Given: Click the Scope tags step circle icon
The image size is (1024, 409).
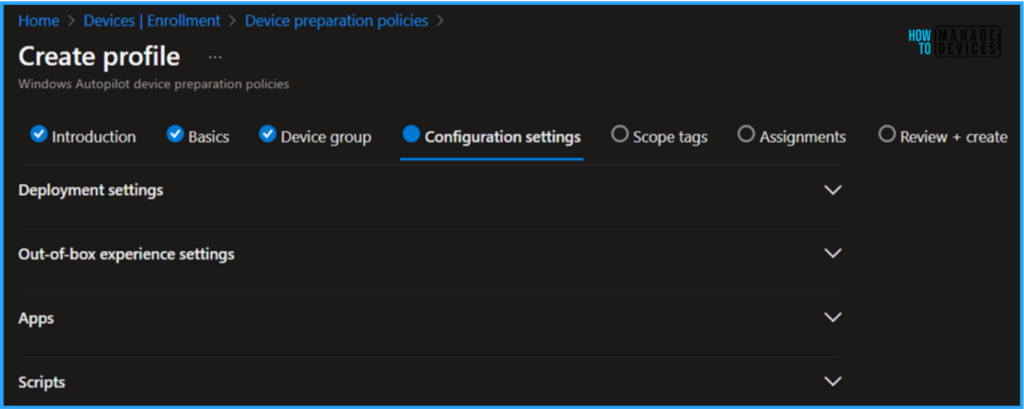Looking at the screenshot, I should click(x=619, y=134).
